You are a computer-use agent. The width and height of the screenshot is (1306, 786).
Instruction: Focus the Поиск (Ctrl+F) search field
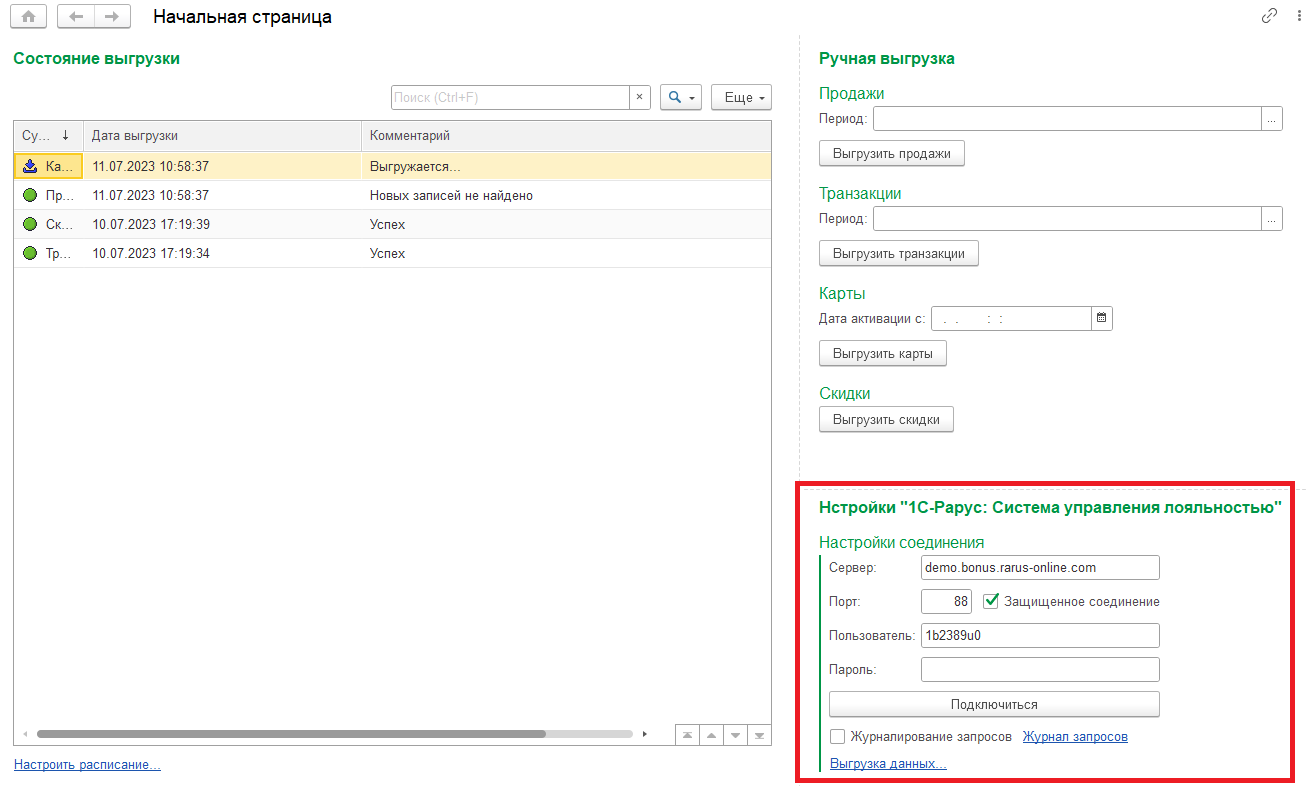click(510, 97)
